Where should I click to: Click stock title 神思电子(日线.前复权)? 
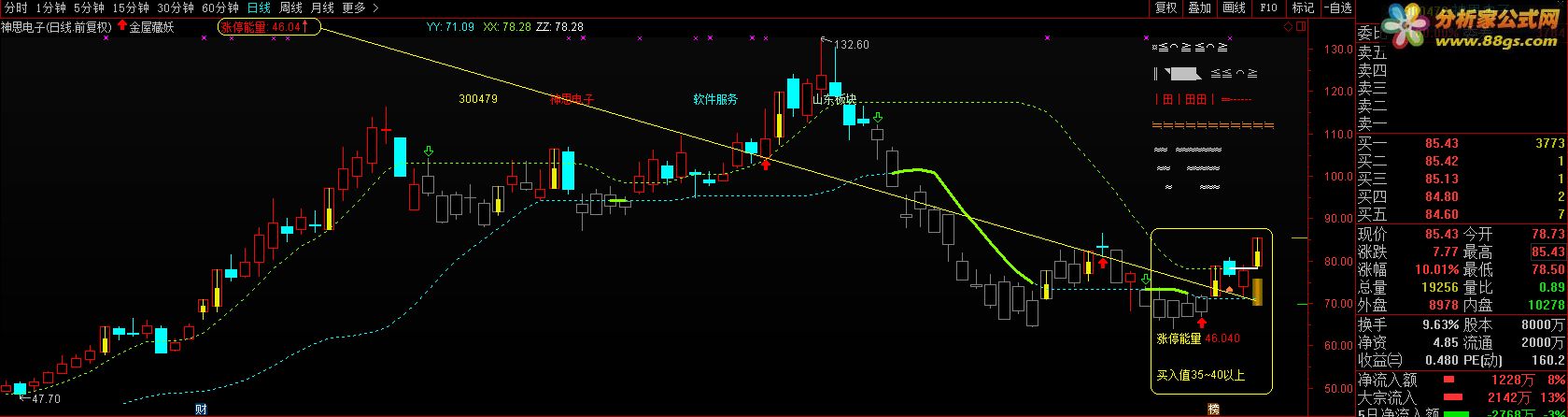tap(56, 27)
